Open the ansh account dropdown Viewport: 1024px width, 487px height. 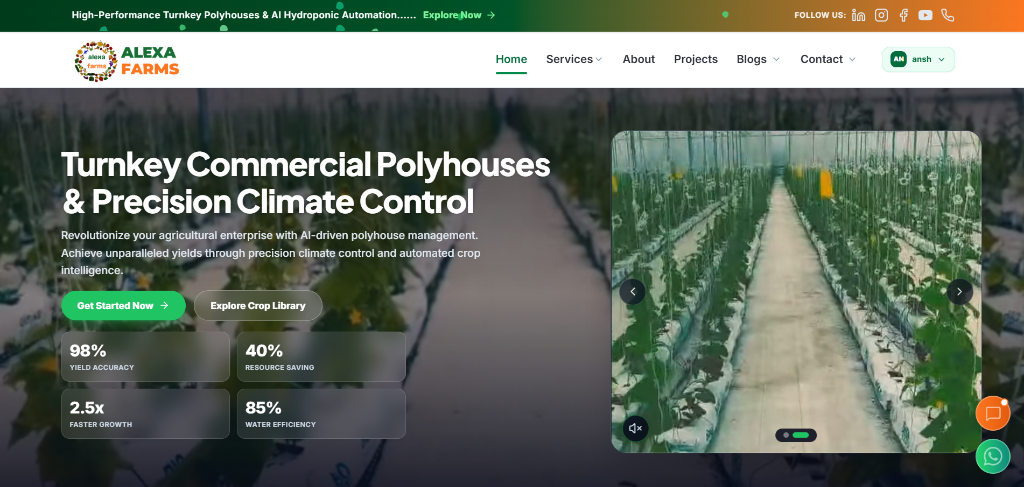pos(918,59)
